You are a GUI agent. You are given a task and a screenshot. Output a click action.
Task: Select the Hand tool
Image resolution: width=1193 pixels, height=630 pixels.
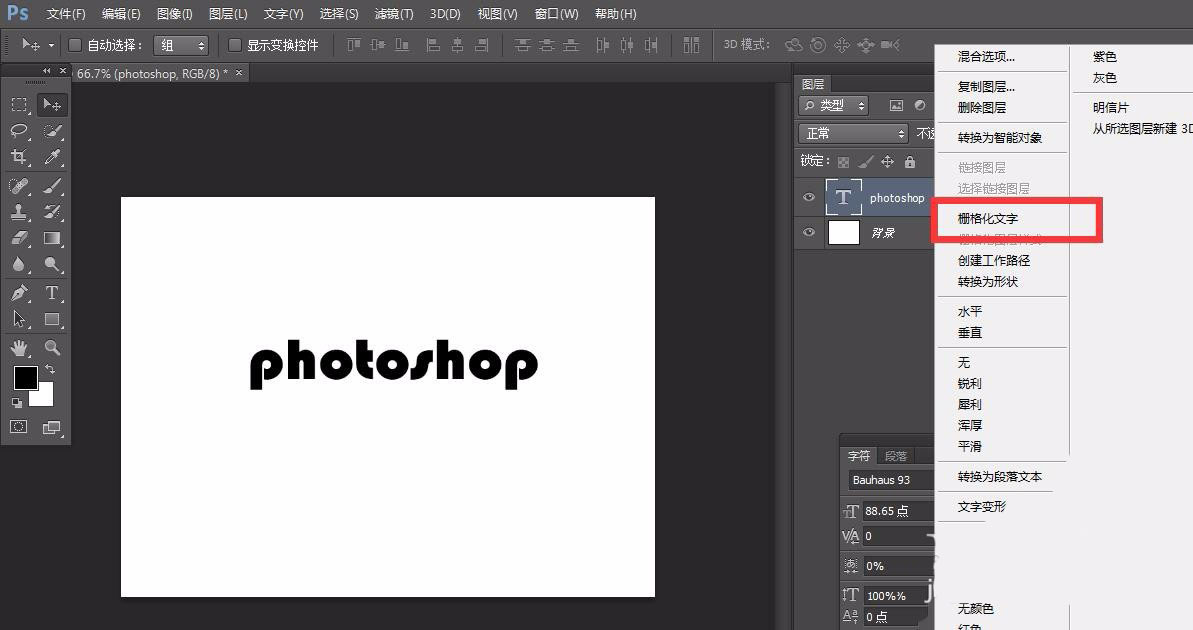[x=20, y=348]
